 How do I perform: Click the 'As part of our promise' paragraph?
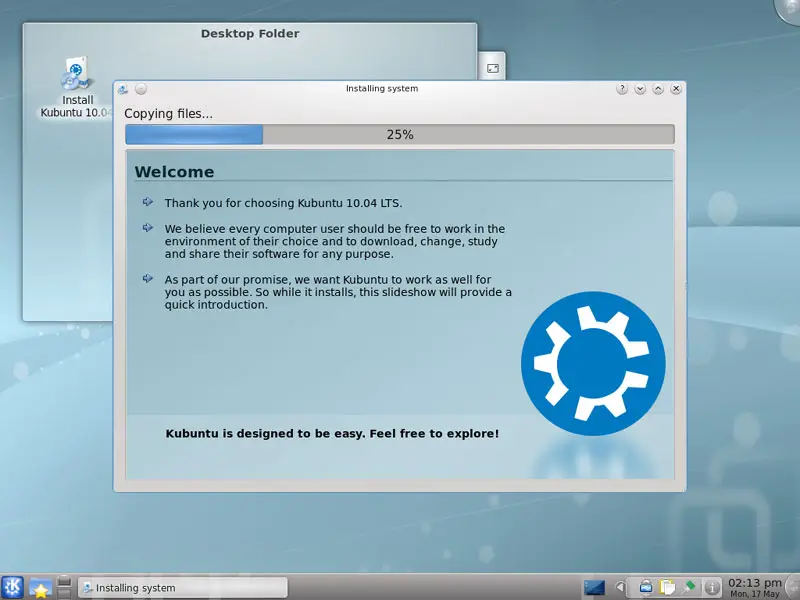(338, 292)
